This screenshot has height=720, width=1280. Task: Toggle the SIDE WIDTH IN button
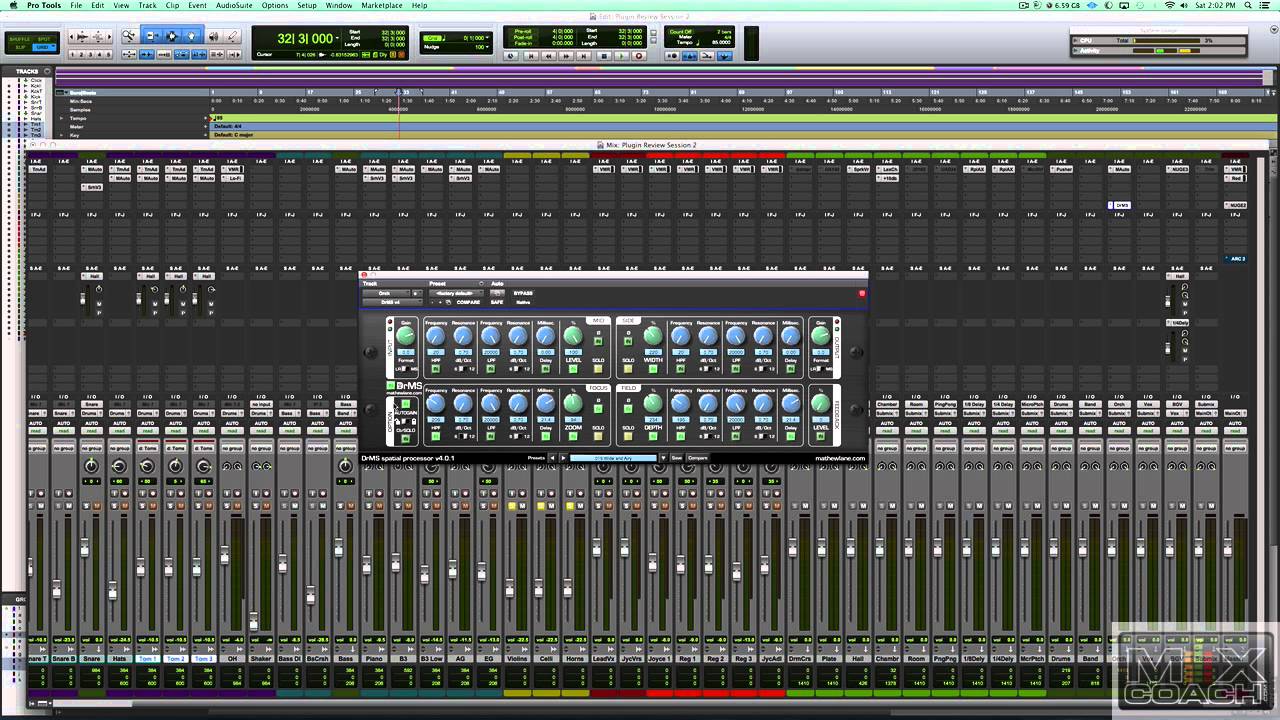click(x=653, y=369)
